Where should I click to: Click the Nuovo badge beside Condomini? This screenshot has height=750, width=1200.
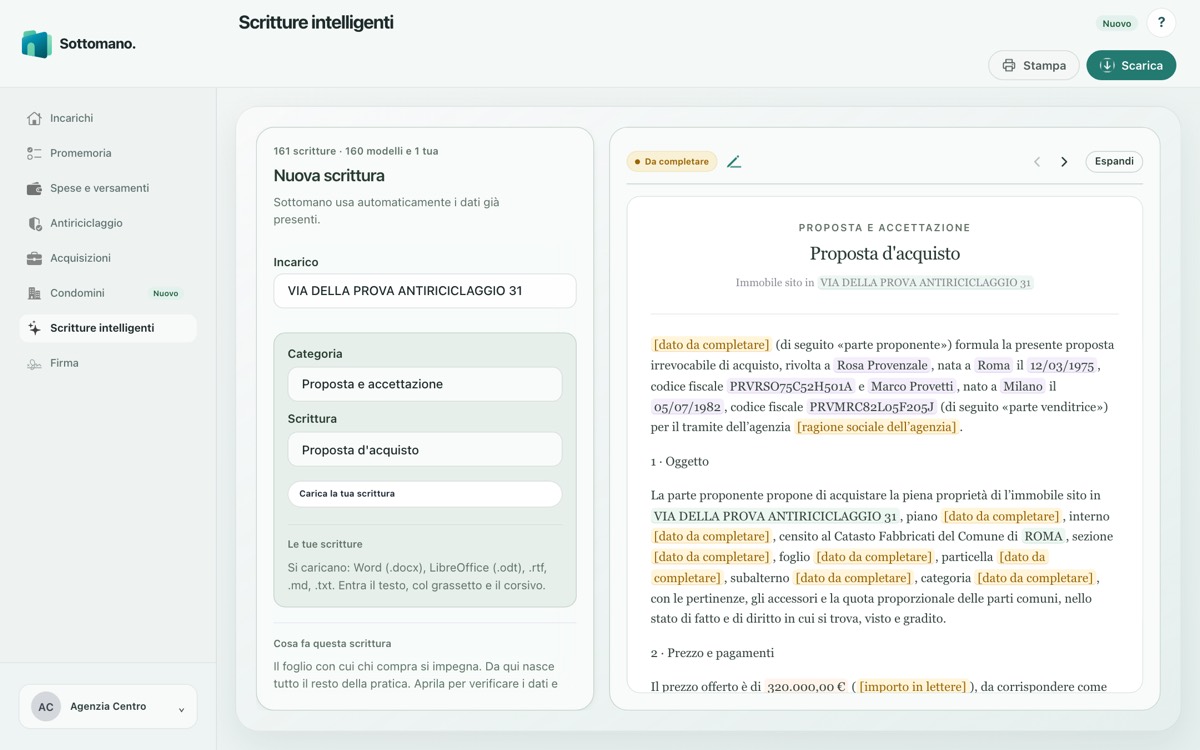point(166,294)
